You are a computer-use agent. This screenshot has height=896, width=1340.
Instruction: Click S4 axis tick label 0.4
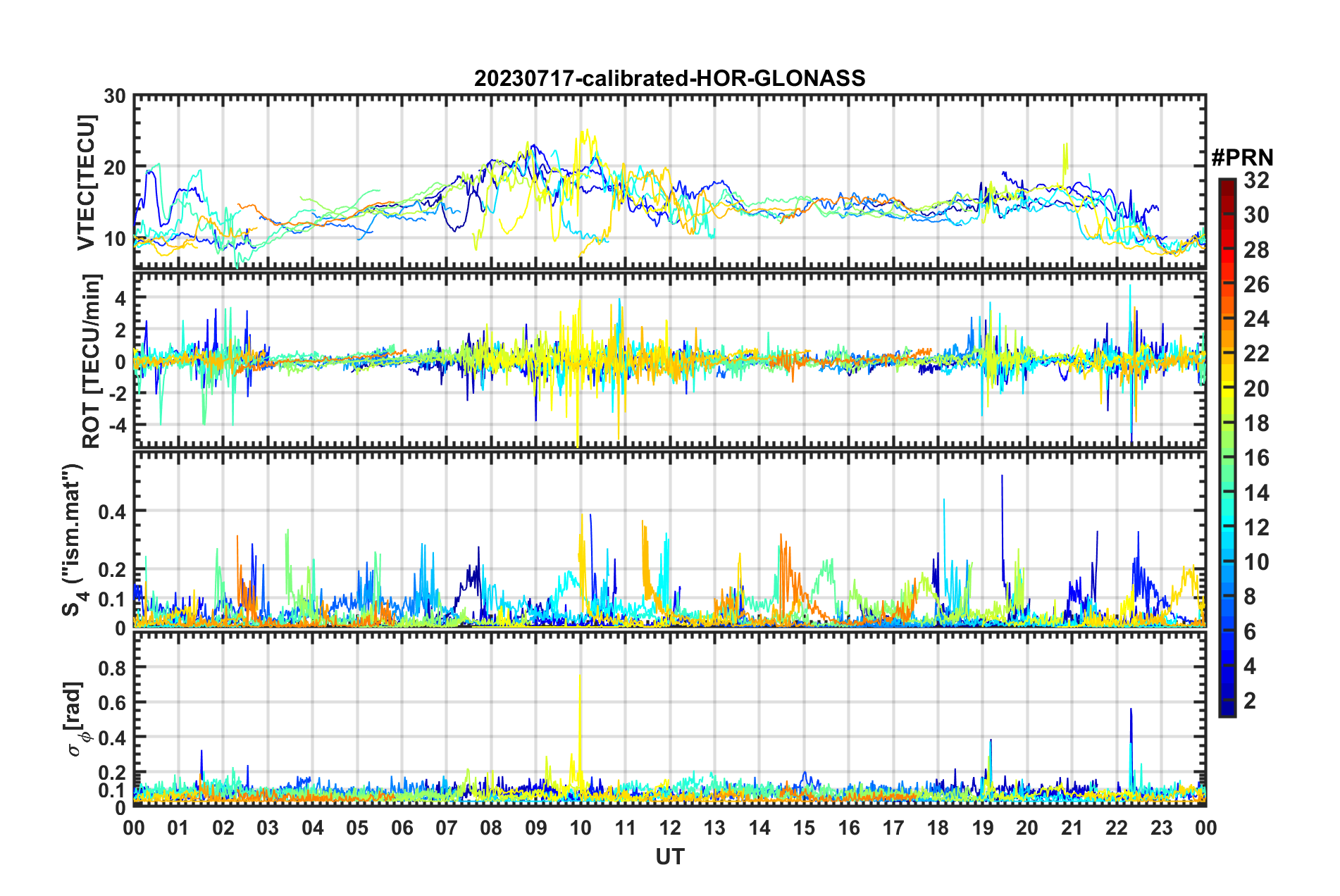(112, 511)
